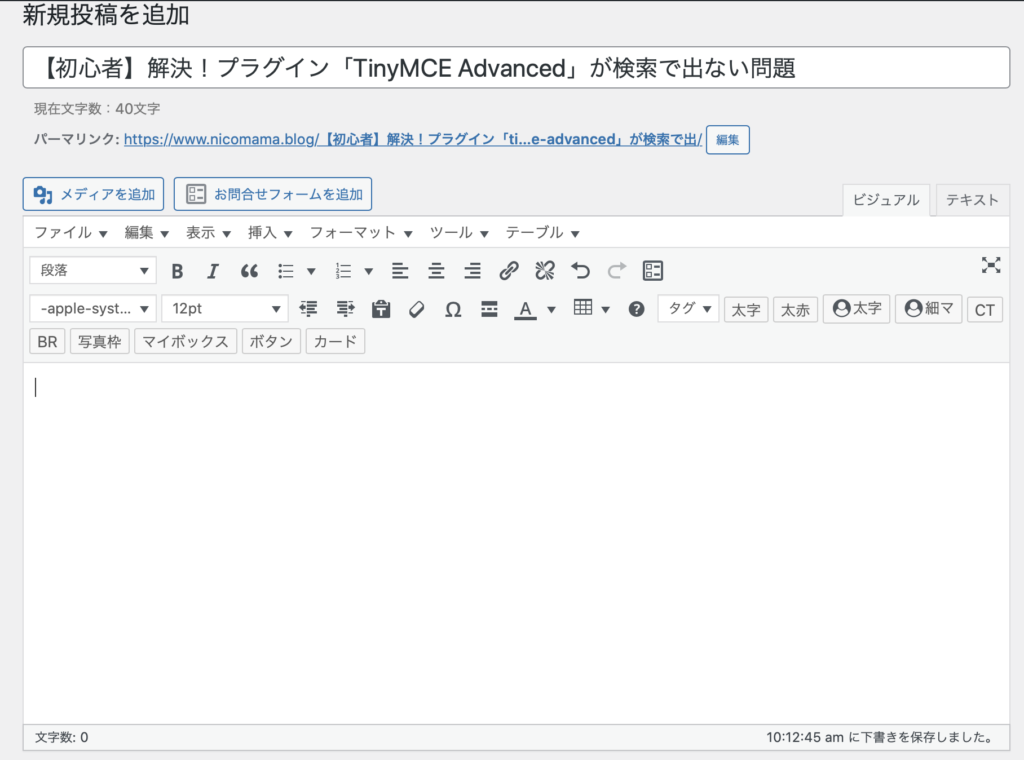Click the 太赤 quicktag button

tap(795, 309)
